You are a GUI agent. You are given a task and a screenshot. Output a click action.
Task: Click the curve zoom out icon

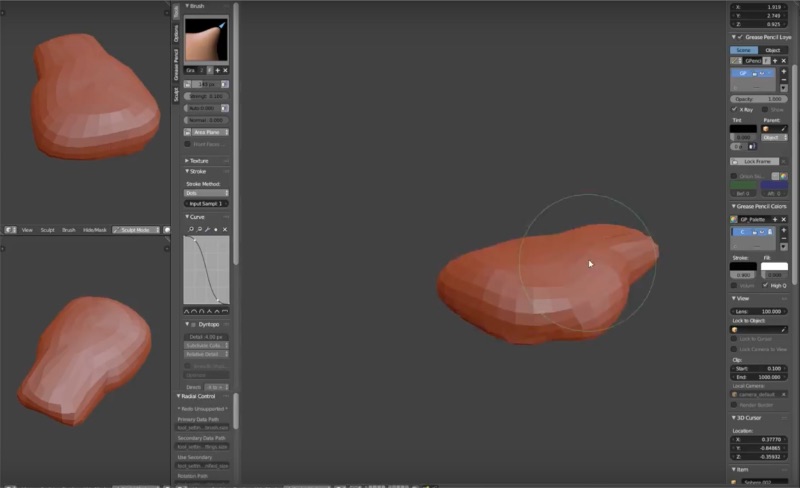coord(199,230)
